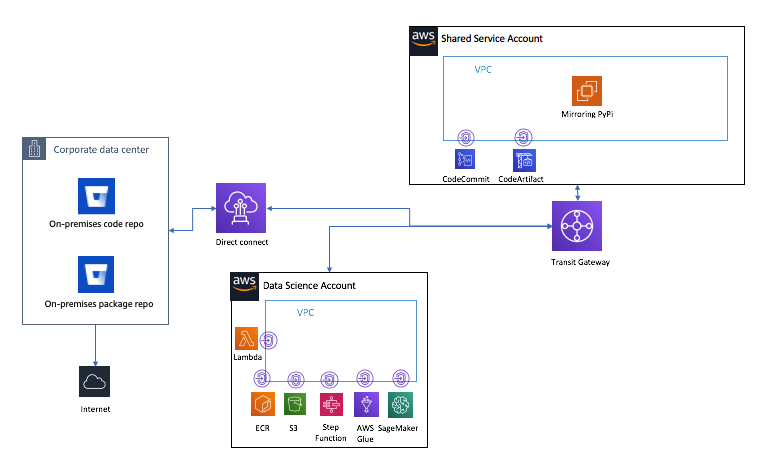Click the VPC label in Shared Service Account
Viewport: 766px width, 453px height.
click(483, 69)
